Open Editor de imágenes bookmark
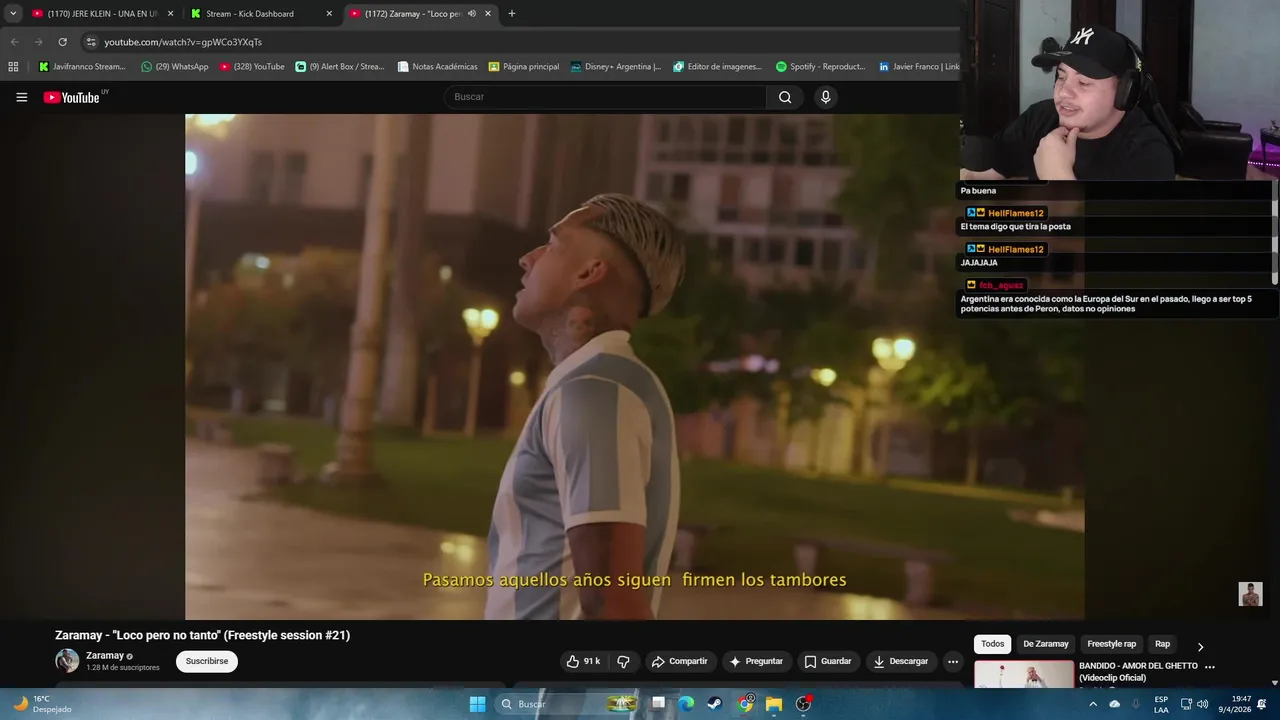 point(718,67)
